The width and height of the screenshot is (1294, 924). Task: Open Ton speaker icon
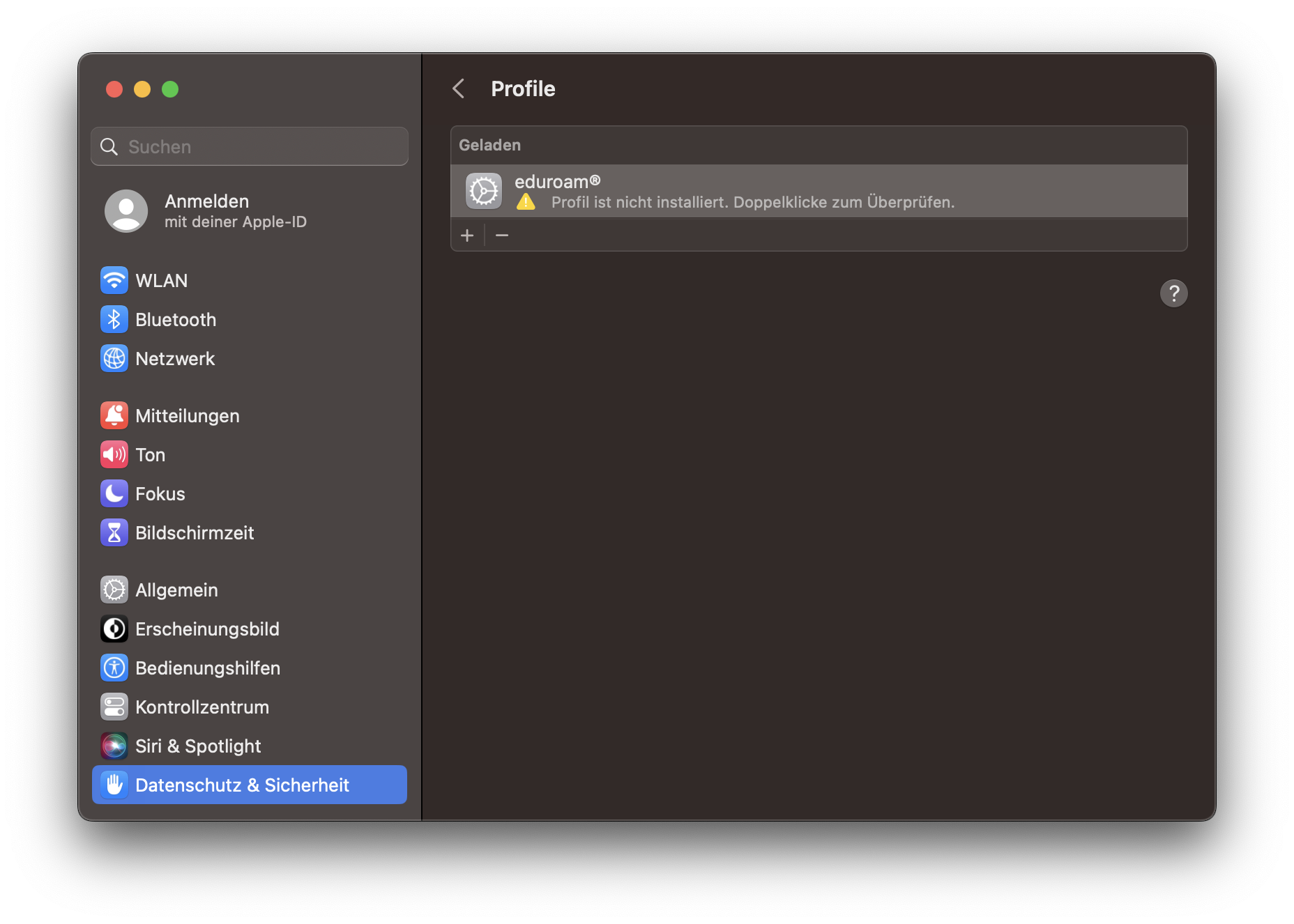114,455
